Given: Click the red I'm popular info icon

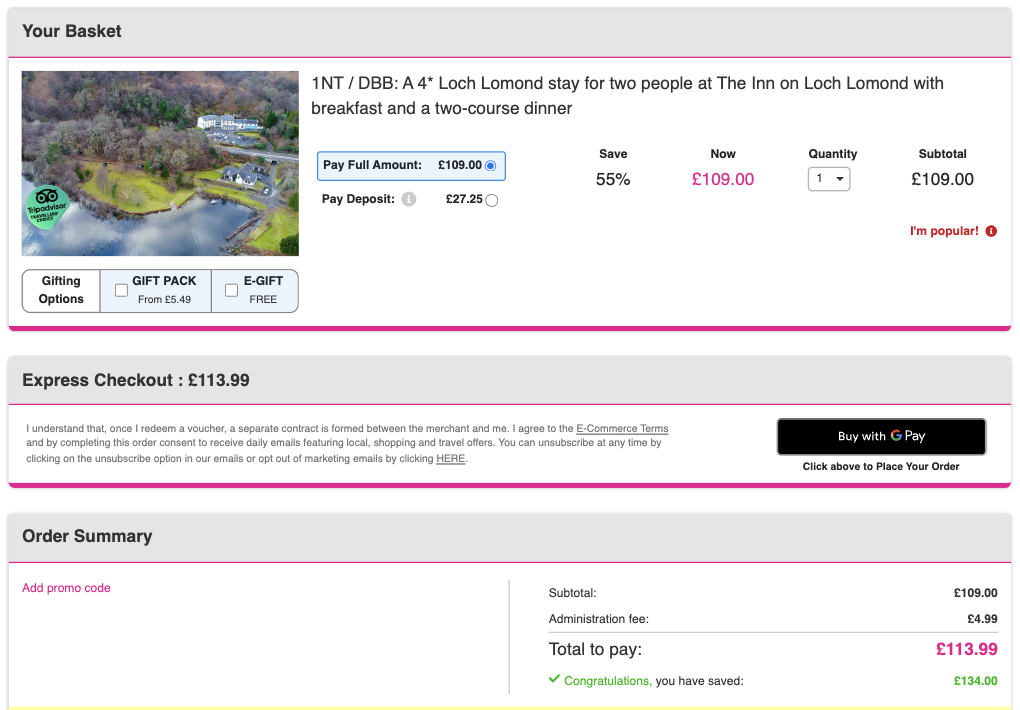Looking at the screenshot, I should (991, 231).
